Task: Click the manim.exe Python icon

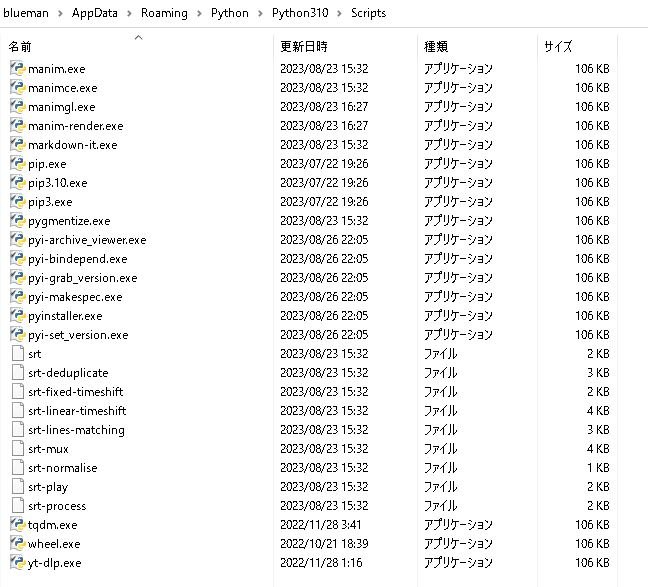Action: [18, 68]
